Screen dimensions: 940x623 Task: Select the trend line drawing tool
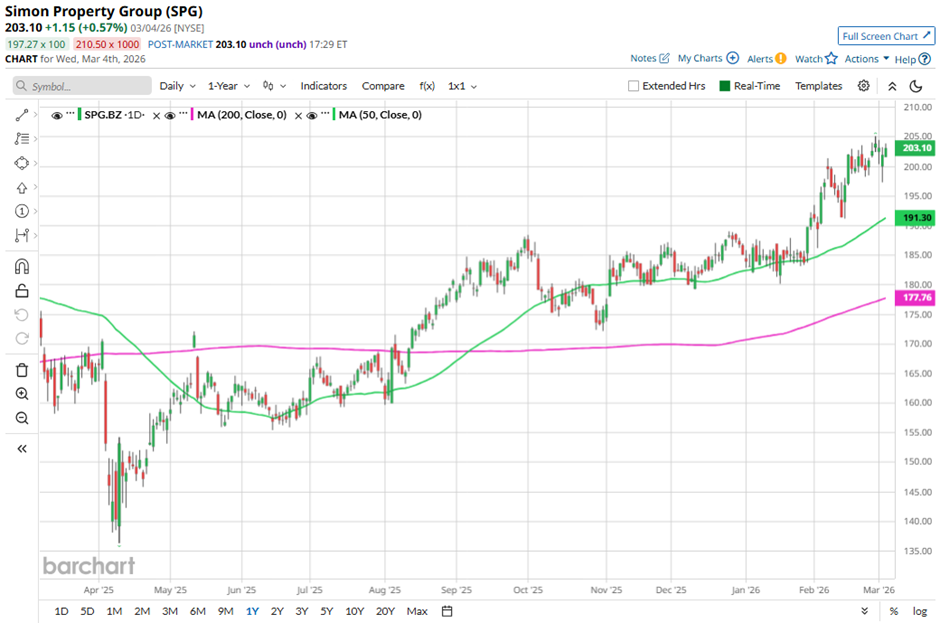pos(21,116)
